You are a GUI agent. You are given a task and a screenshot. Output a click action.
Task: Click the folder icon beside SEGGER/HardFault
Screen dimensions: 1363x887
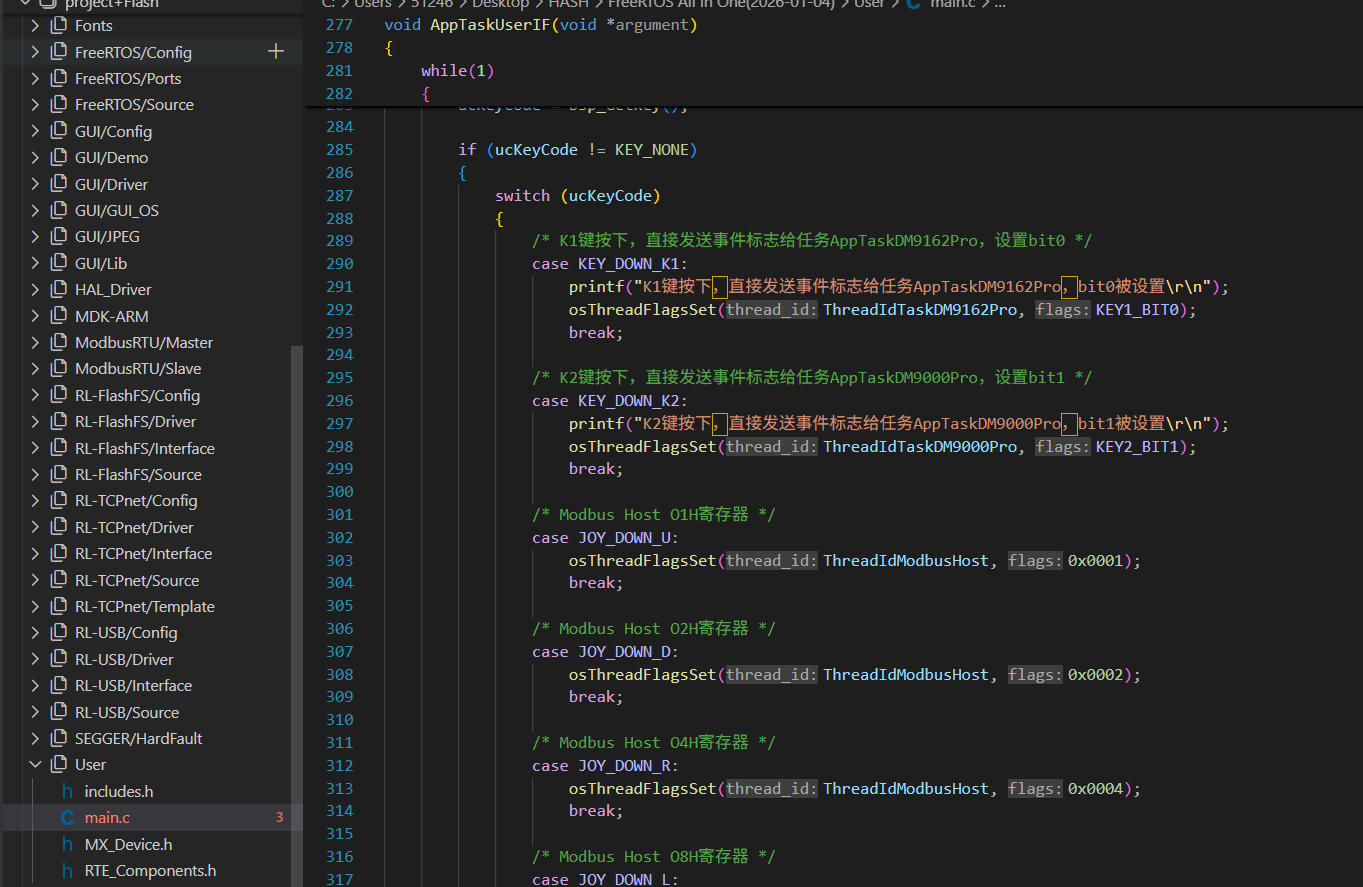59,739
